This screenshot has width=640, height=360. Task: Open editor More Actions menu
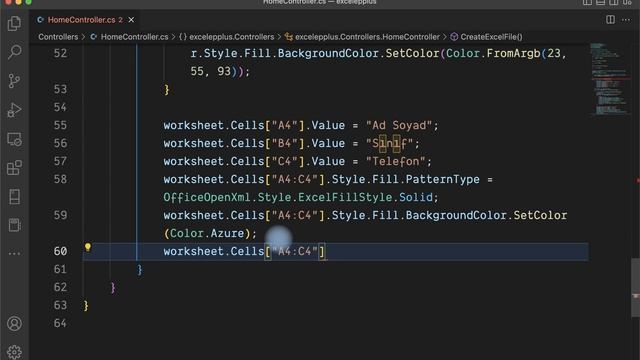[626, 20]
